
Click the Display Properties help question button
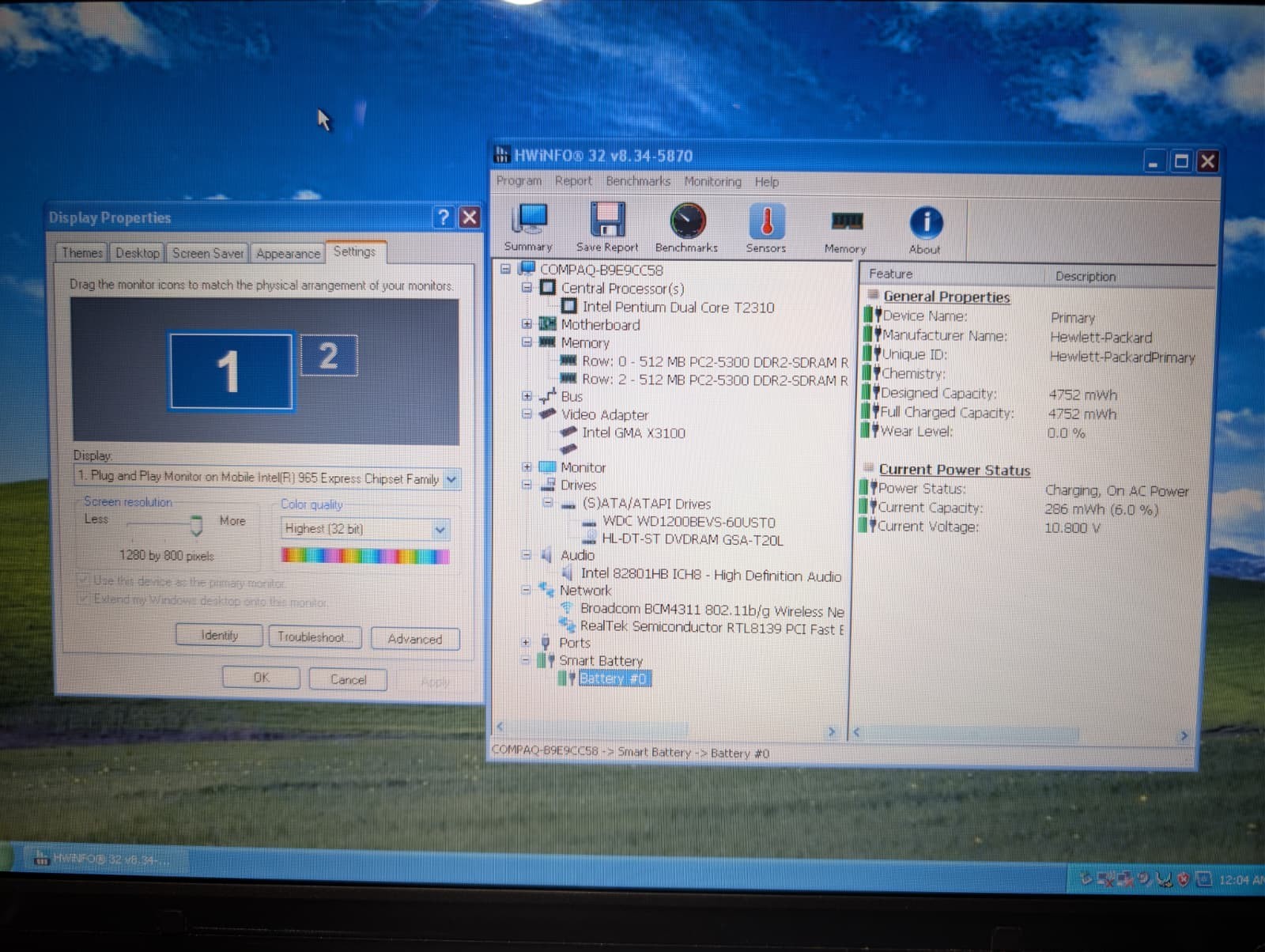pyautogui.click(x=444, y=217)
